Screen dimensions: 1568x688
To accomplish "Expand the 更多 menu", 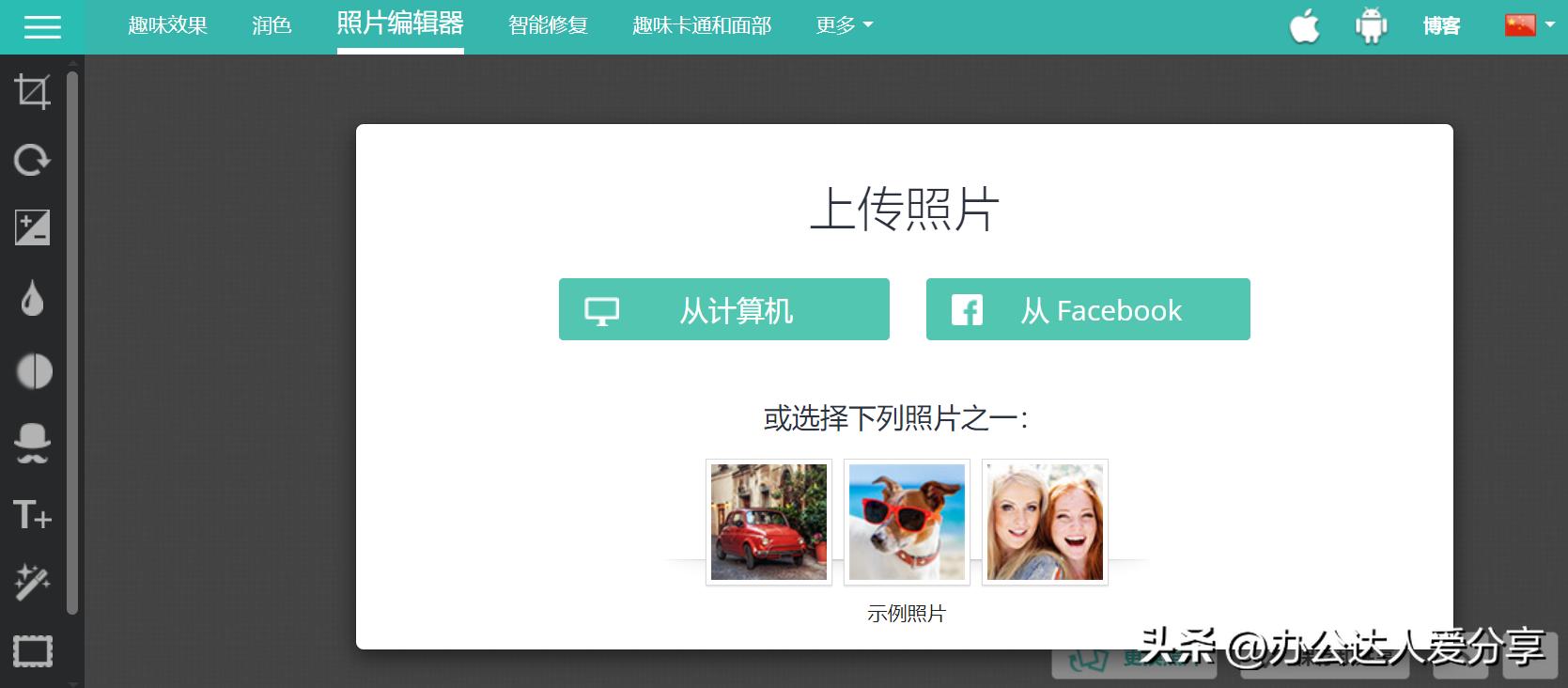I will [x=845, y=25].
